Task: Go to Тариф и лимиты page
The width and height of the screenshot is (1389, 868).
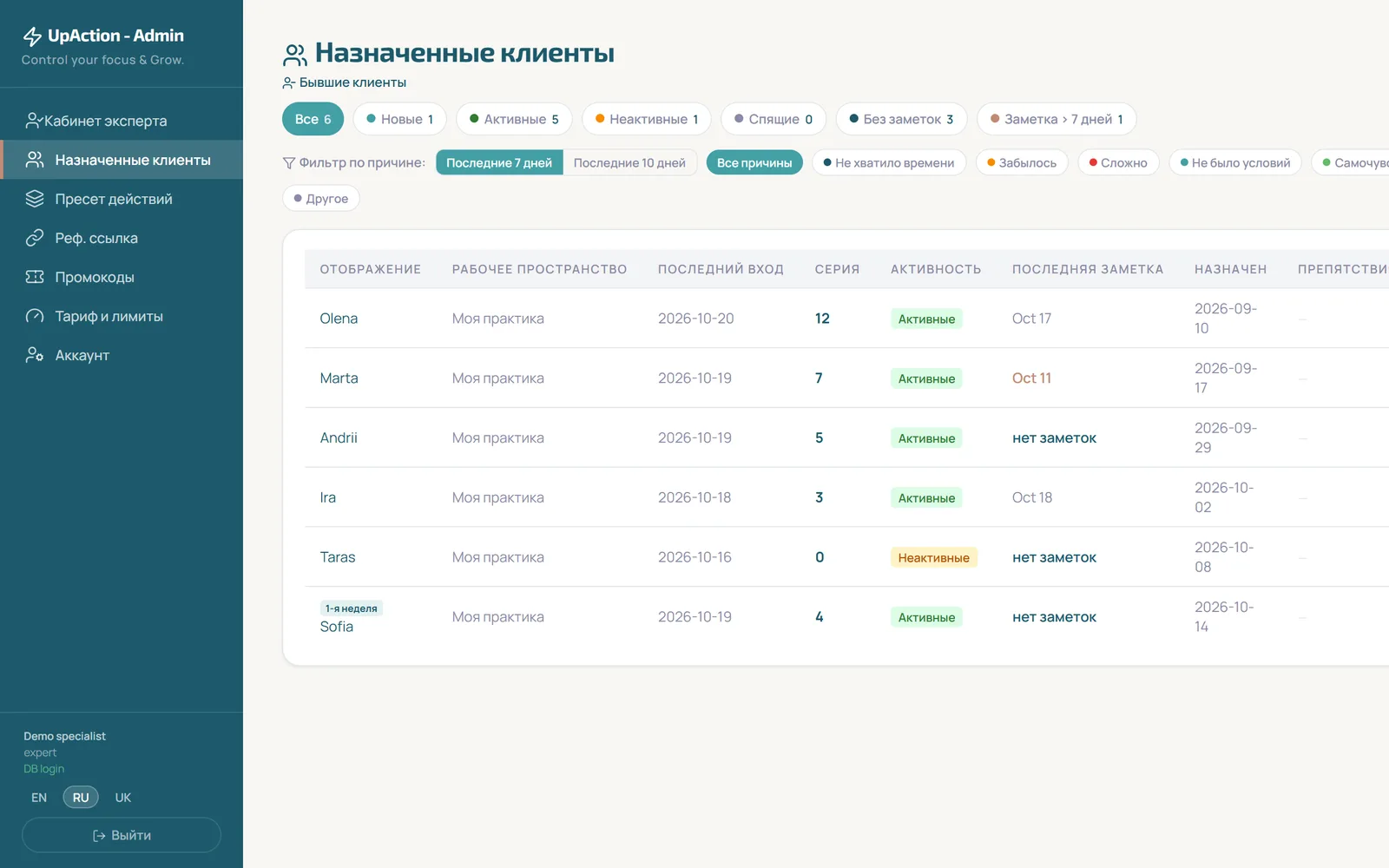Action: (x=122, y=316)
